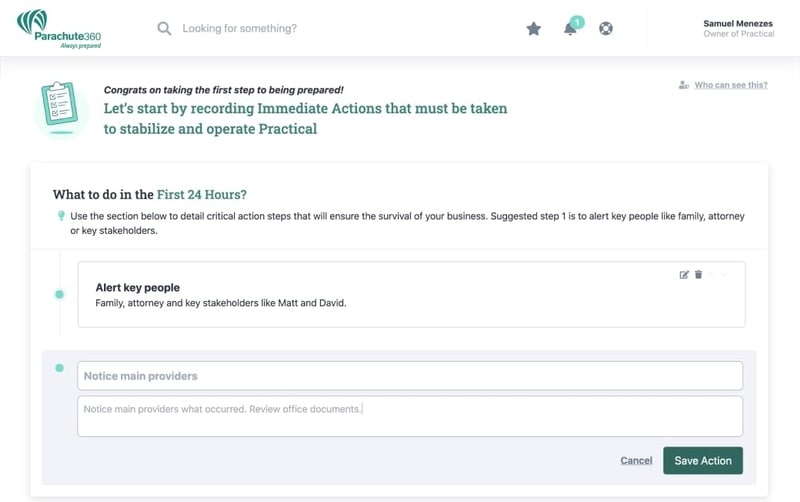Click the Notice main providers title field
800x502 pixels.
click(410, 376)
